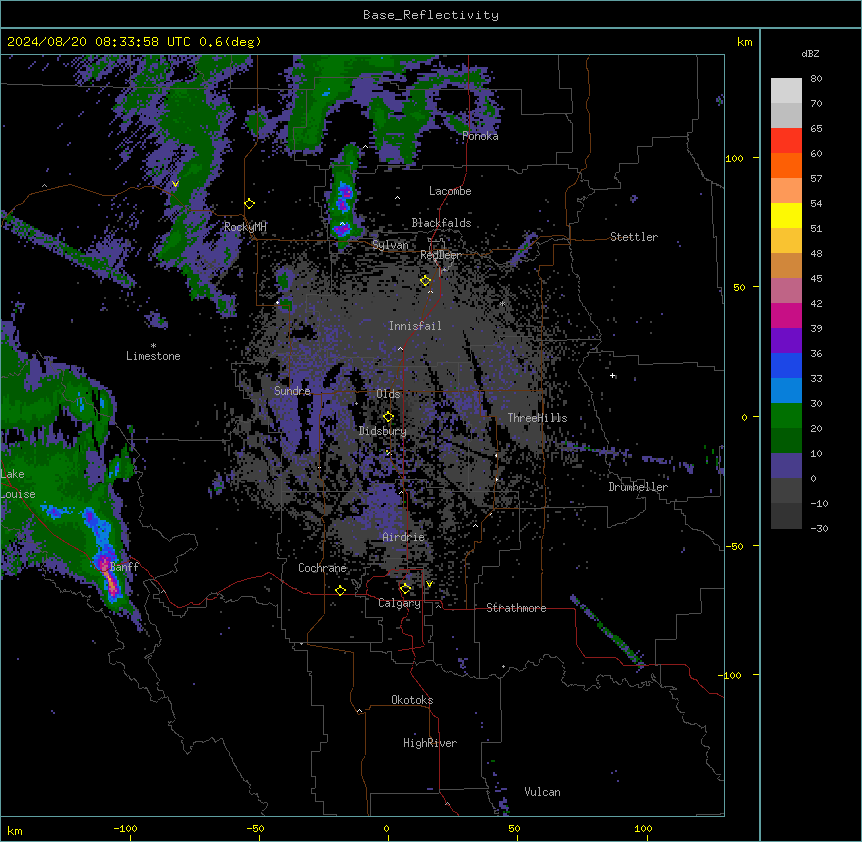The width and height of the screenshot is (862, 842).
Task: Click the km unit label at bottom left
Action: pyautogui.click(x=15, y=830)
